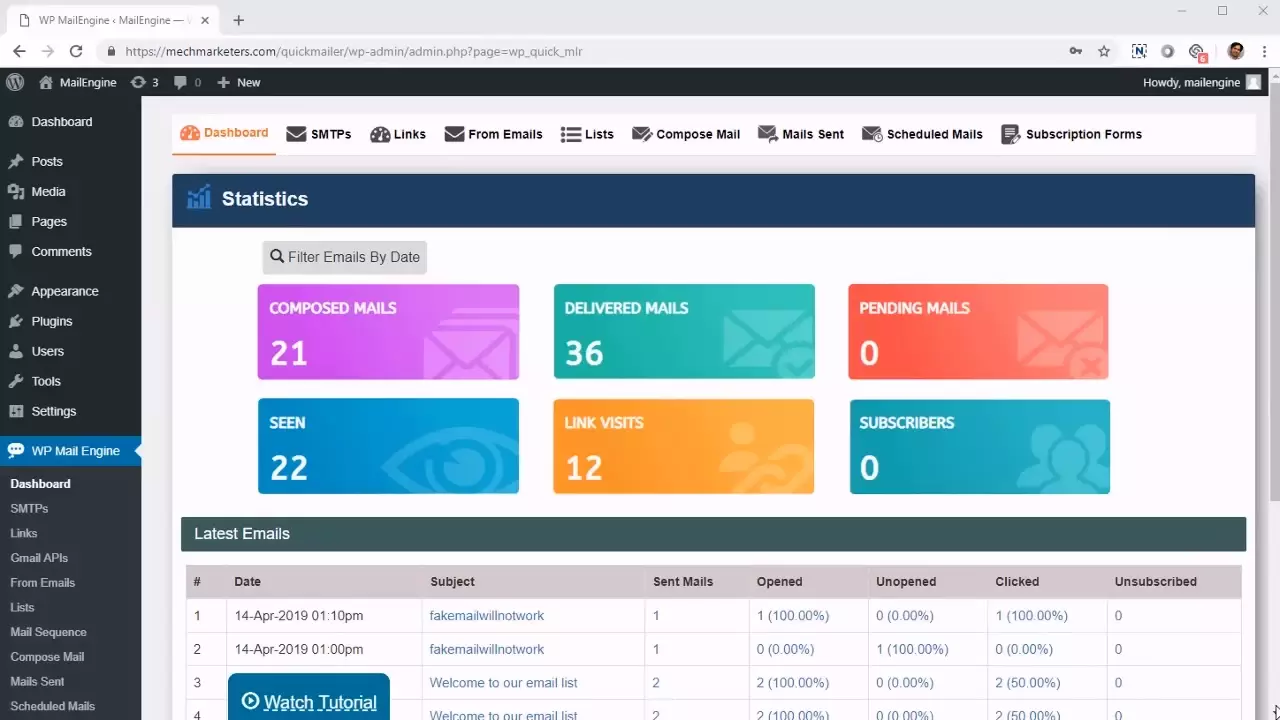Click the Composed Mails card
The height and width of the screenshot is (720, 1280).
[388, 332]
